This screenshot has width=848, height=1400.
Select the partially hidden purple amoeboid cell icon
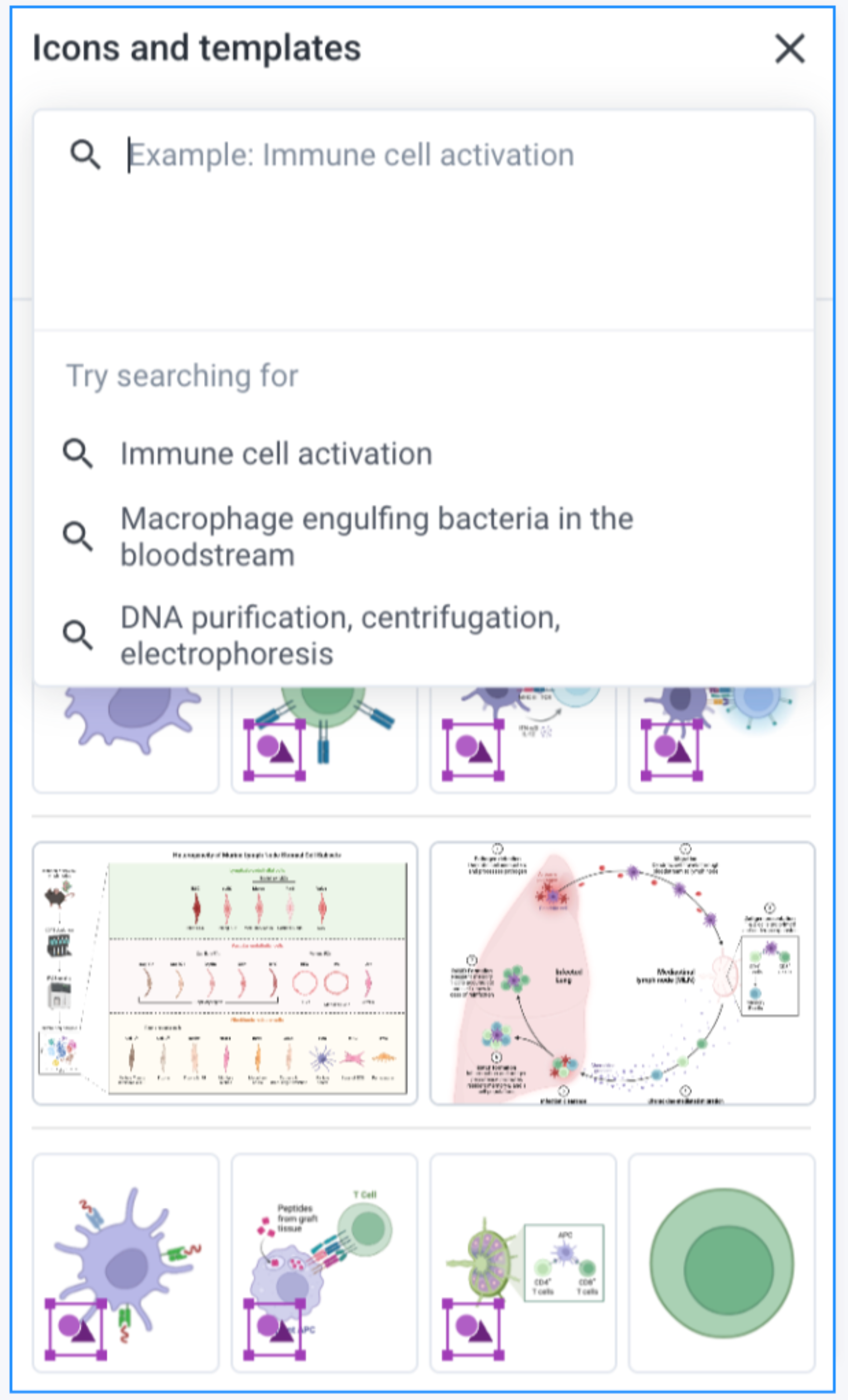click(x=126, y=738)
